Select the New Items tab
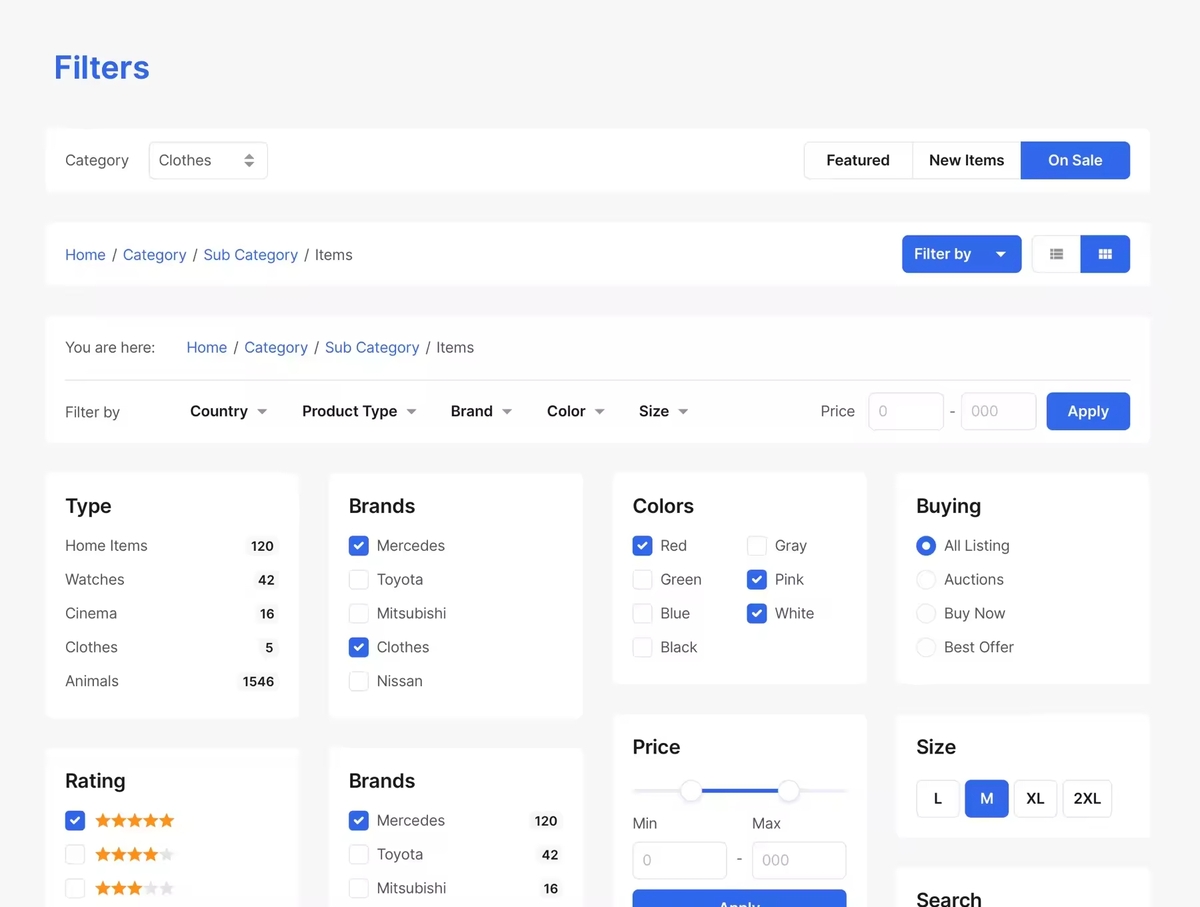Image resolution: width=1200 pixels, height=907 pixels. coord(966,160)
